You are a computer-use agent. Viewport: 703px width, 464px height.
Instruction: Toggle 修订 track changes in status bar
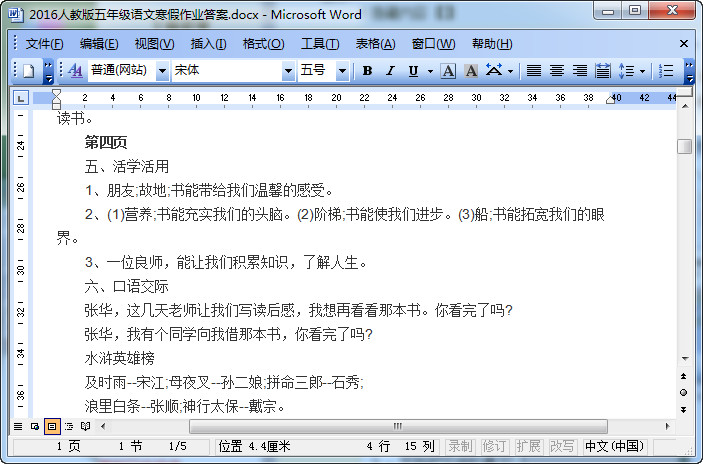point(494,447)
